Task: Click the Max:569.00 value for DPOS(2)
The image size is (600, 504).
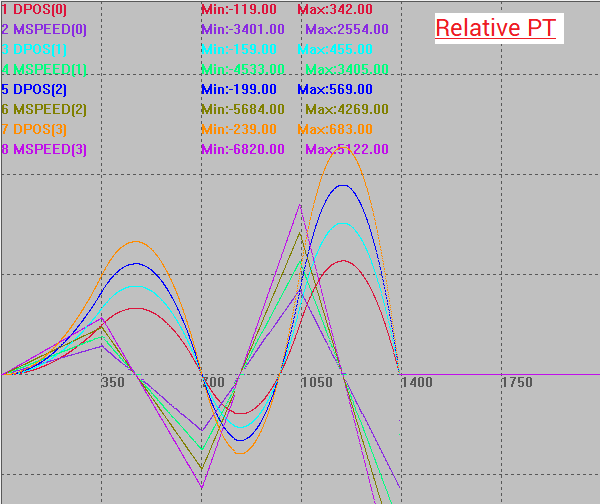Action: 334,89
